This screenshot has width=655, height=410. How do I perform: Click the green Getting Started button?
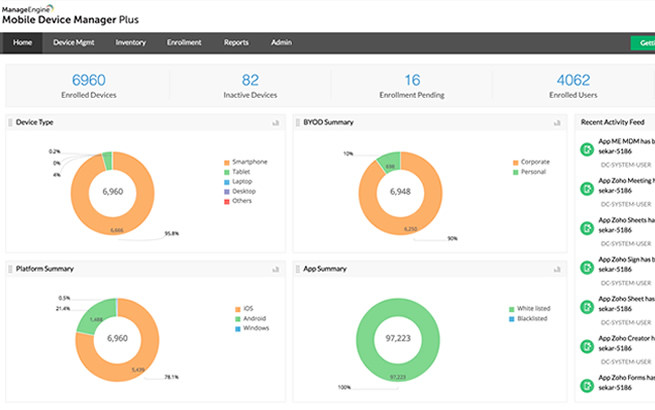pyautogui.click(x=643, y=43)
